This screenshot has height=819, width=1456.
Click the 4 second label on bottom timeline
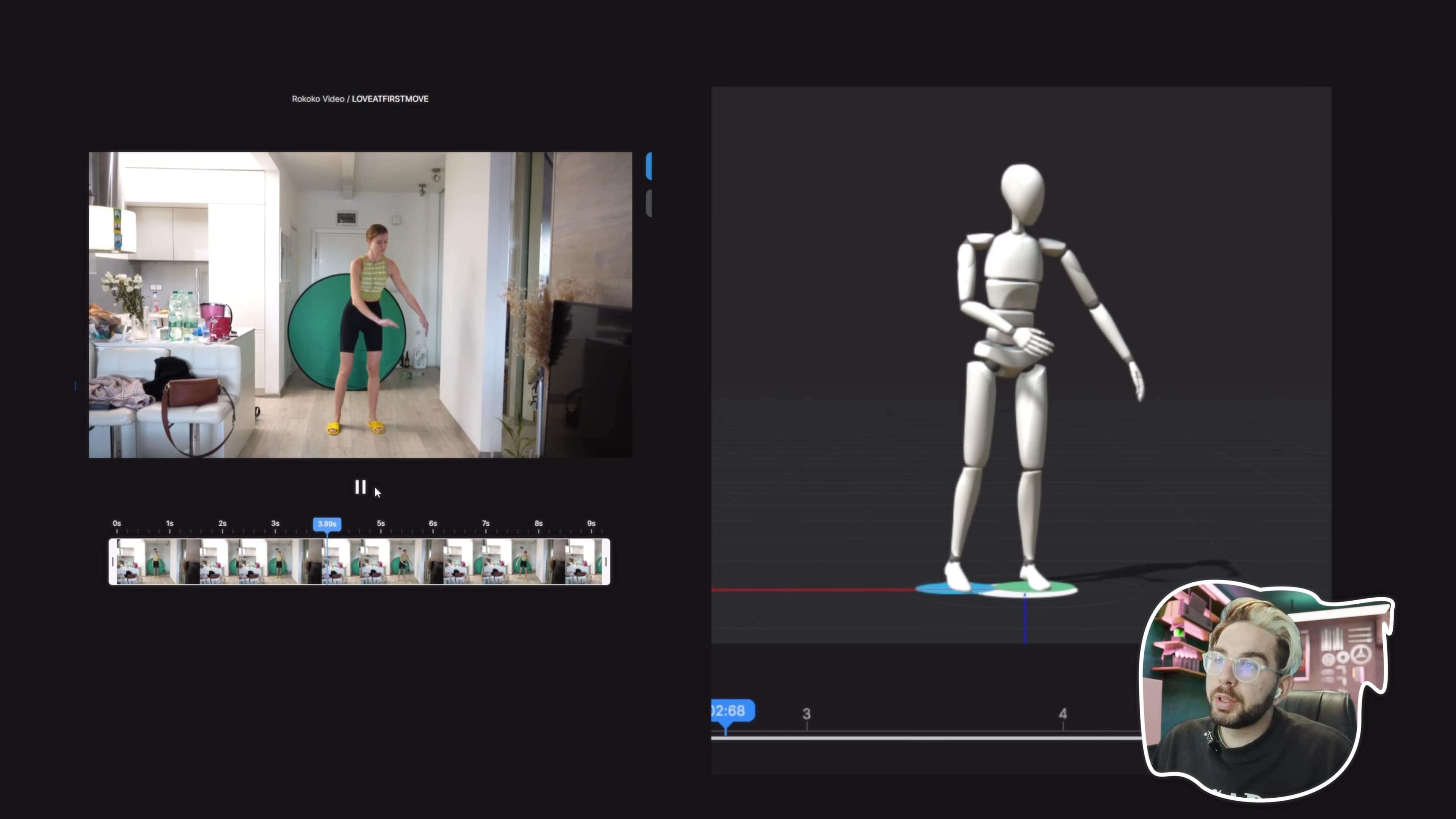pos(1064,714)
